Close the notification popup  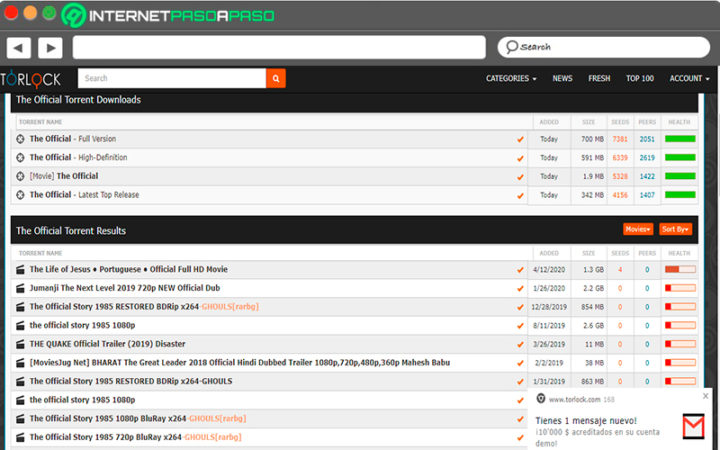(706, 396)
